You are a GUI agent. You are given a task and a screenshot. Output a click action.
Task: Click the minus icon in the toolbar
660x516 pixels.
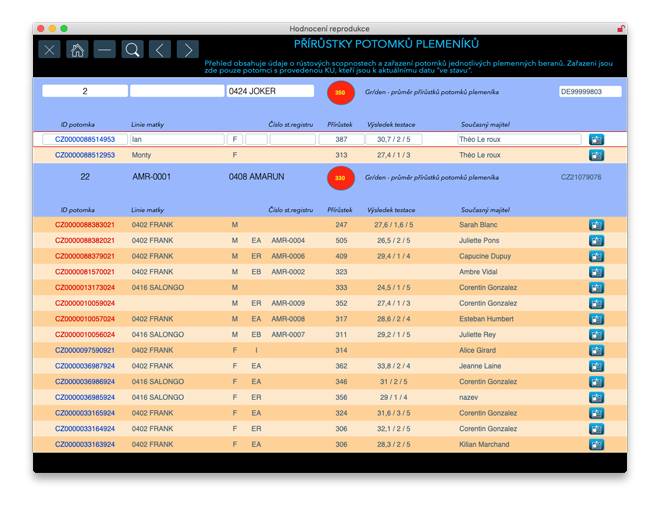tap(105, 49)
